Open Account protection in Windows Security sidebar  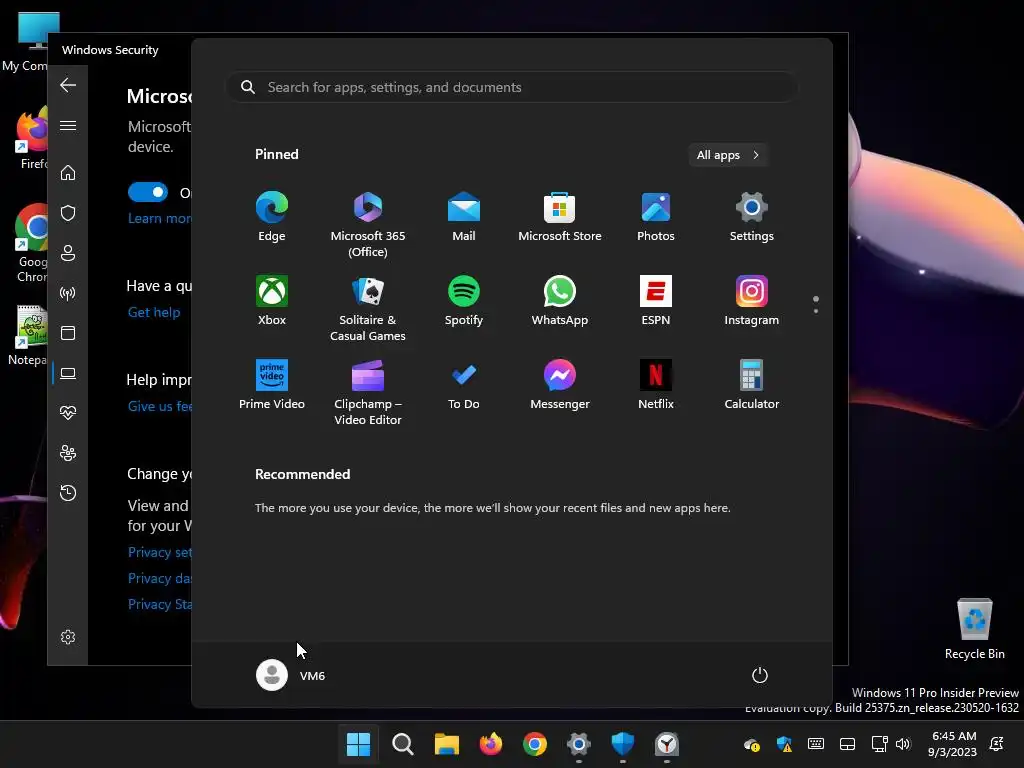click(x=68, y=253)
